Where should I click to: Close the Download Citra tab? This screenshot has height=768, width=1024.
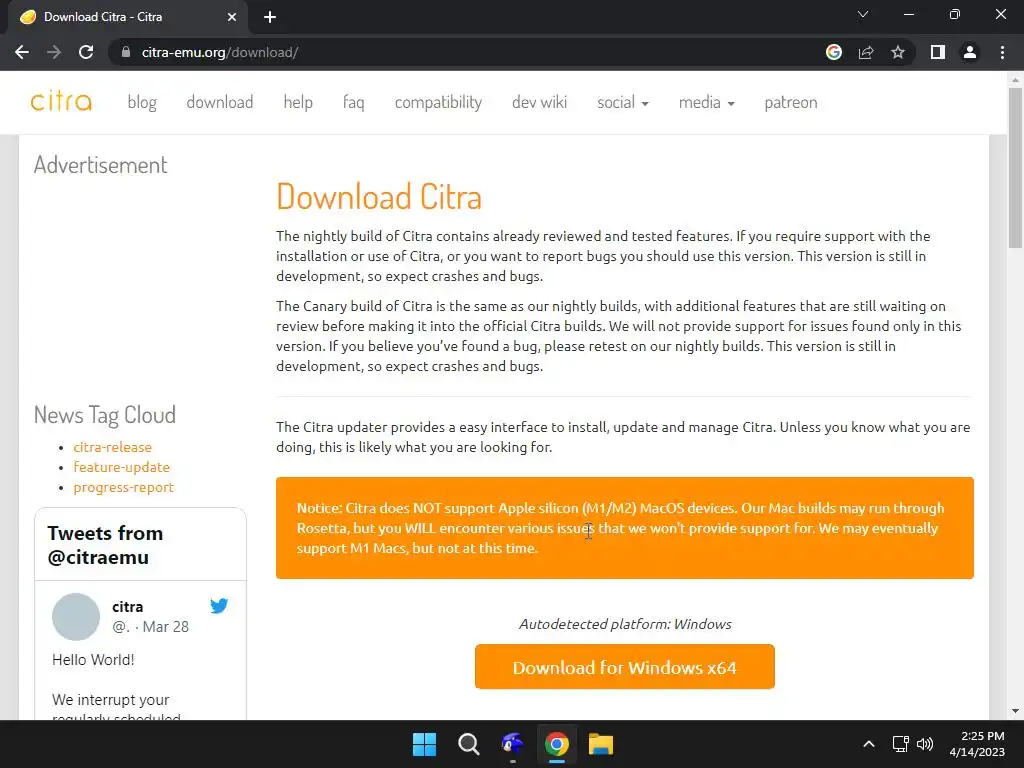[232, 17]
